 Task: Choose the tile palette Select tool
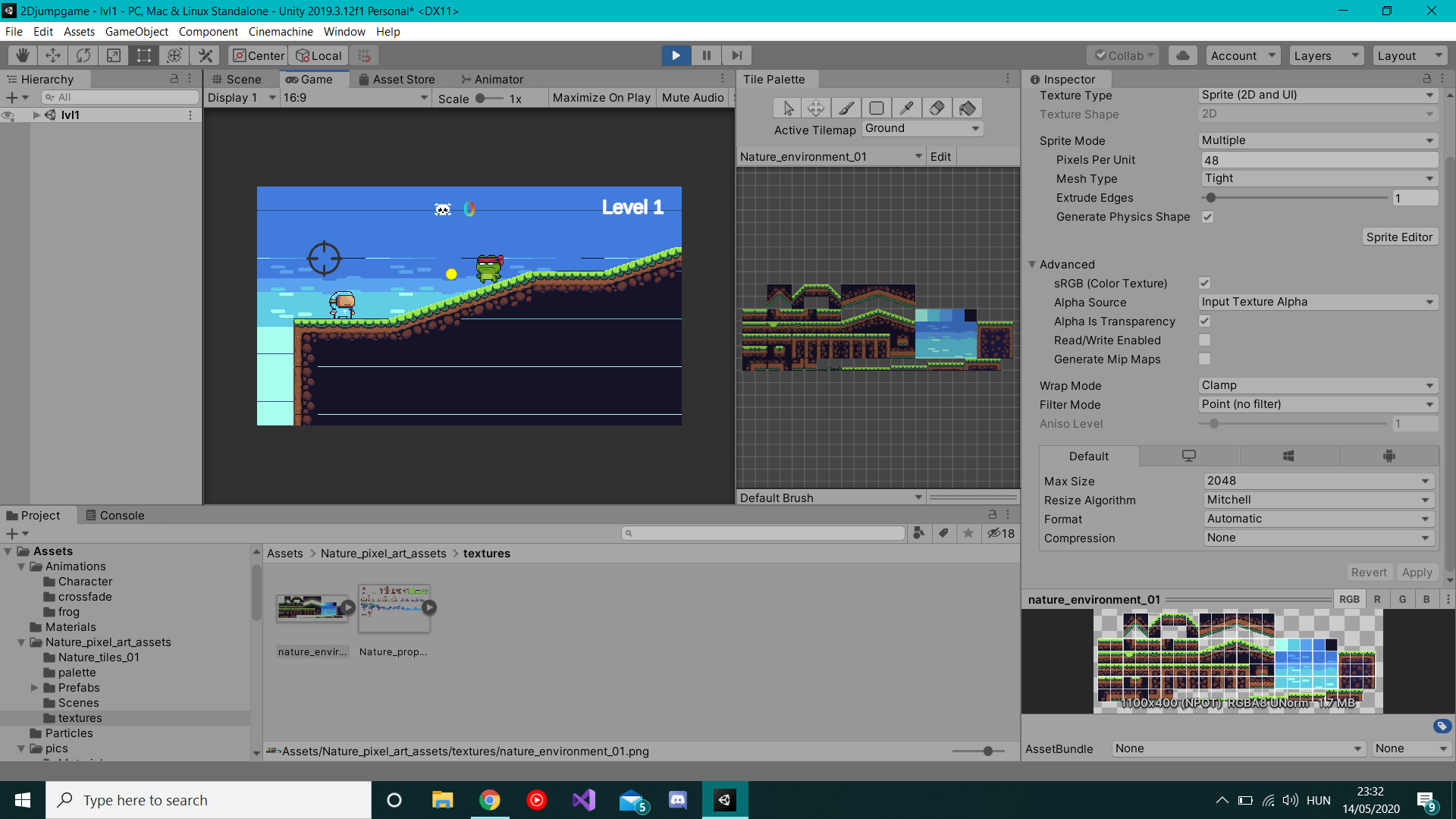[788, 108]
